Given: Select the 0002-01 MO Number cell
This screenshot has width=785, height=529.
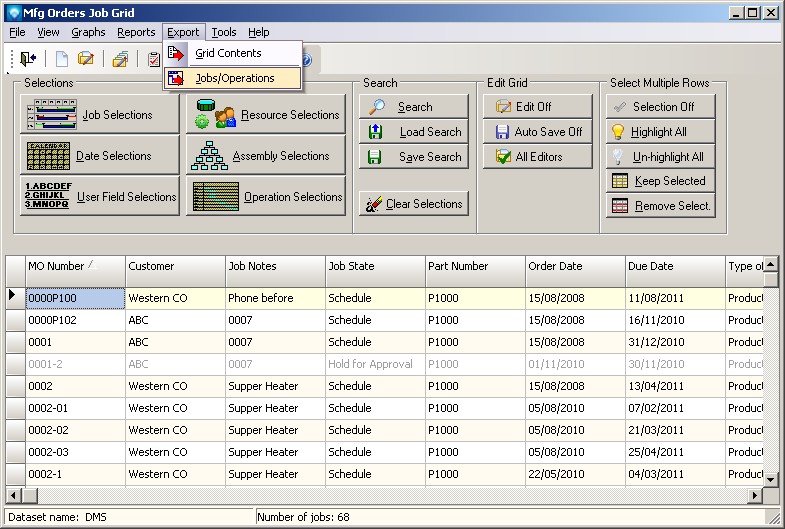Looking at the screenshot, I should [75, 408].
